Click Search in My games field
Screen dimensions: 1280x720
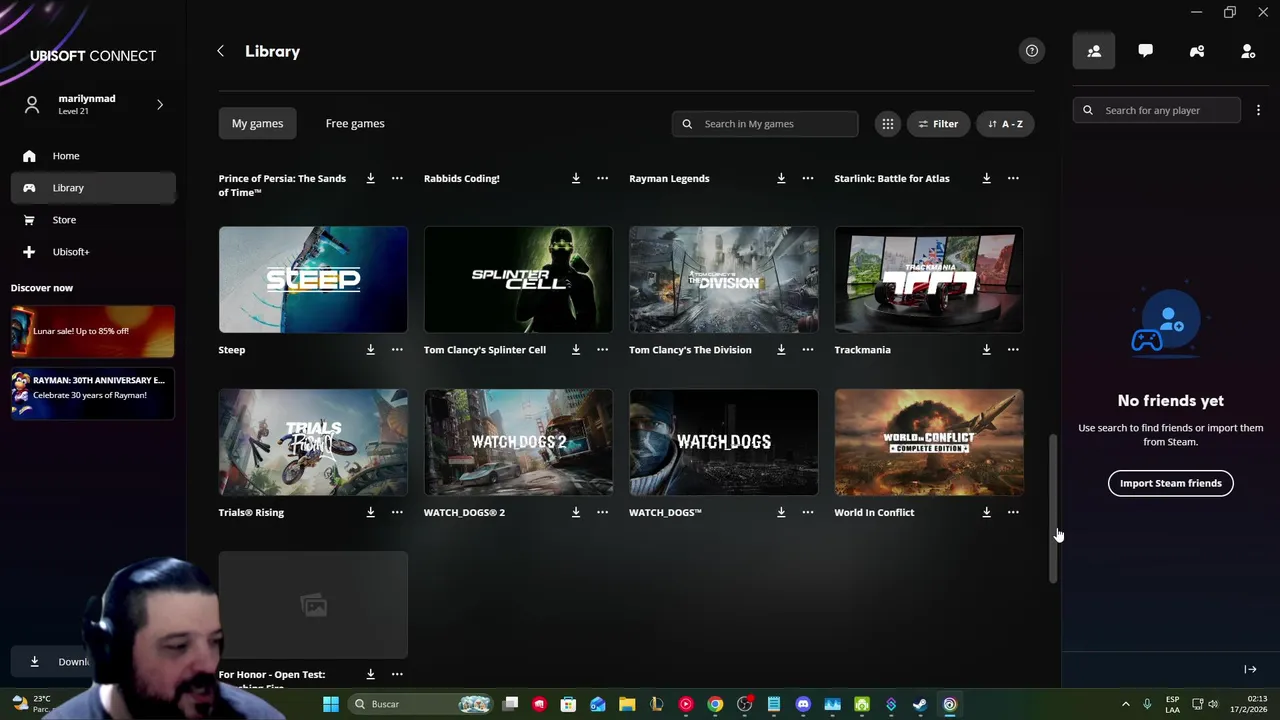[765, 124]
